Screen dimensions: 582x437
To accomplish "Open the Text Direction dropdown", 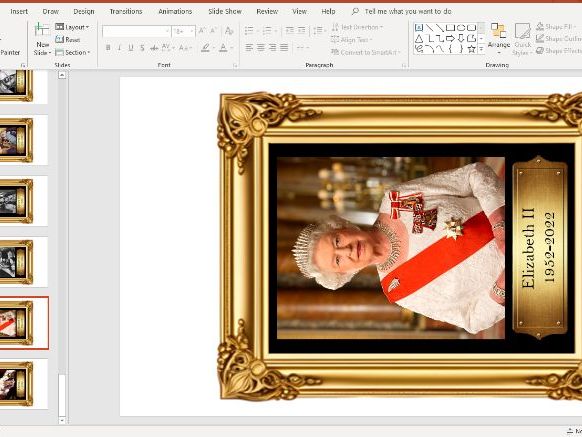I will pyautogui.click(x=357, y=27).
